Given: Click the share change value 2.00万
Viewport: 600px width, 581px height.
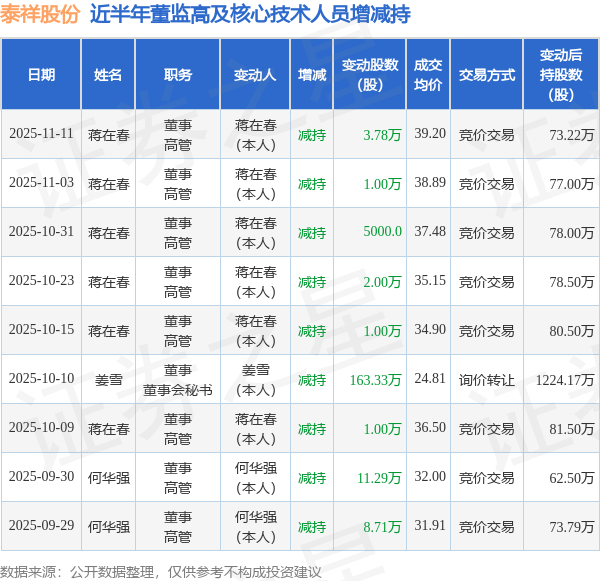Looking at the screenshot, I should [382, 282].
